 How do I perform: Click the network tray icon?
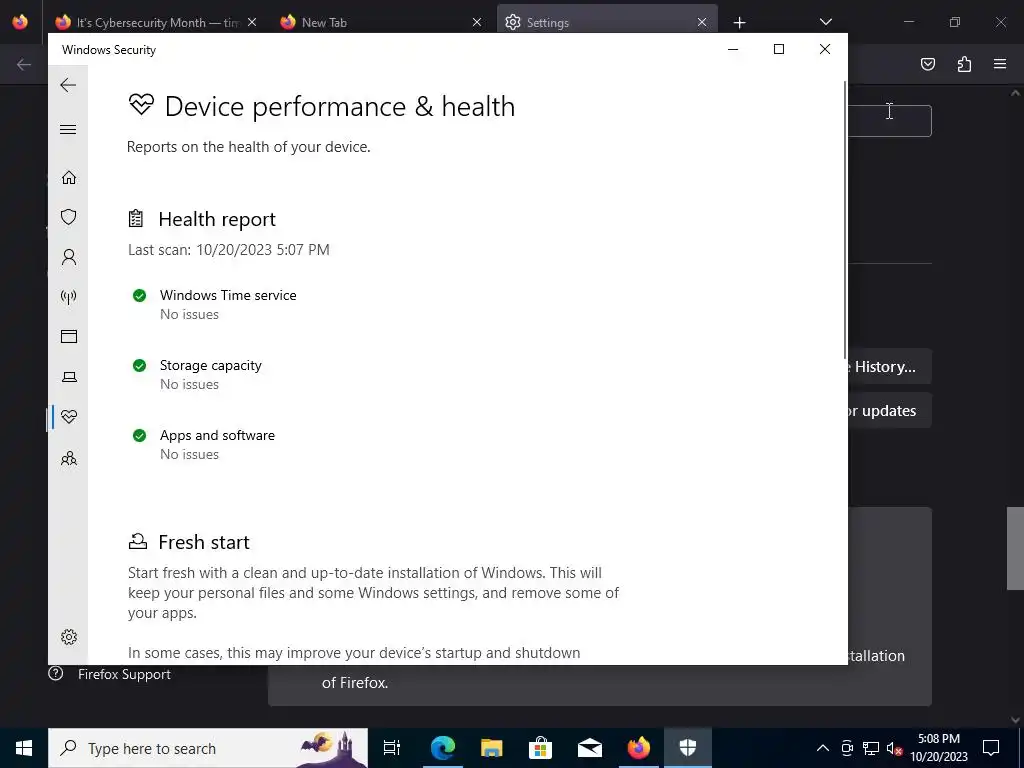pyautogui.click(x=871, y=748)
